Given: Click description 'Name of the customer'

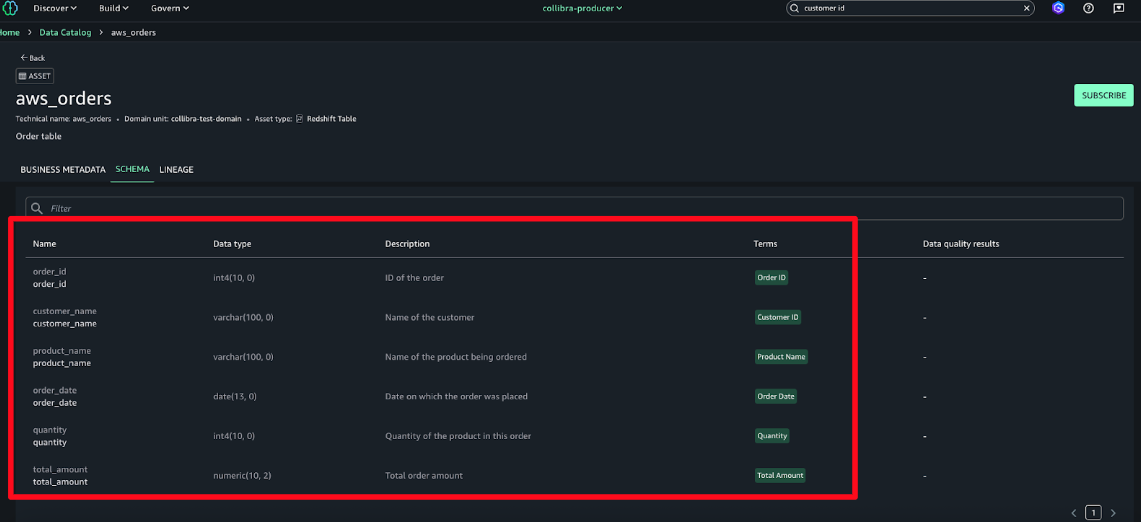Looking at the screenshot, I should (429, 317).
